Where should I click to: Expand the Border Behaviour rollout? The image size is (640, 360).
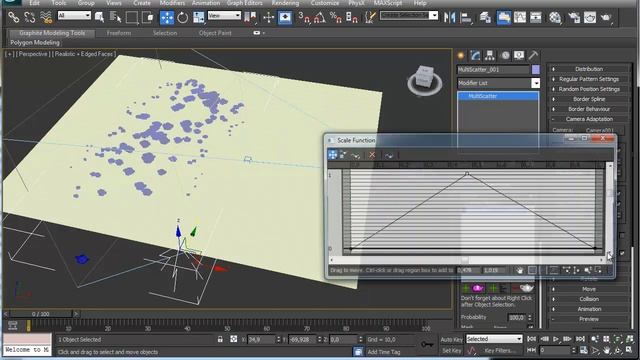point(588,109)
